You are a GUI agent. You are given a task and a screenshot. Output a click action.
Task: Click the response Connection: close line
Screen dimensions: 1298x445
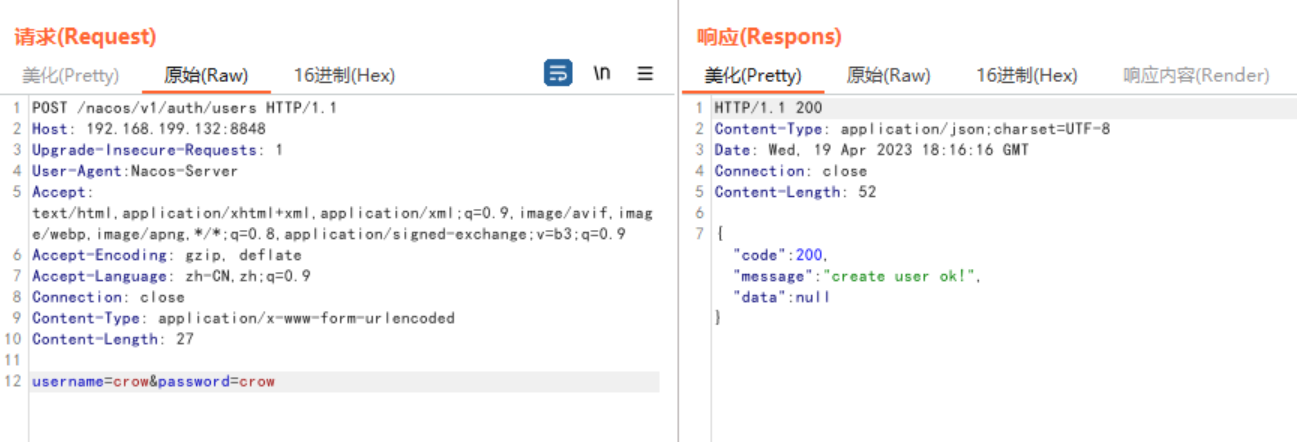pos(790,171)
